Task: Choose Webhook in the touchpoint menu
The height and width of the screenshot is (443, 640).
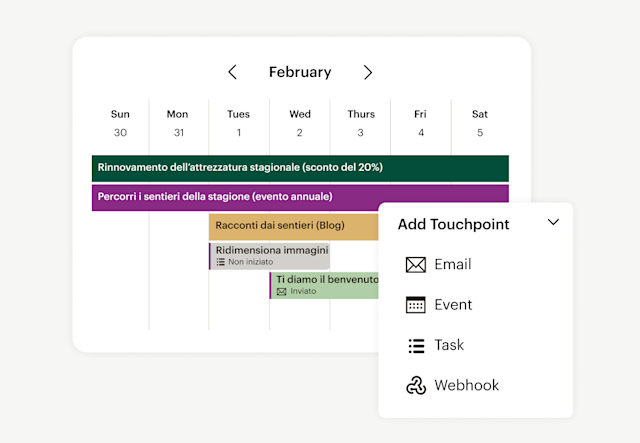Action: [466, 386]
